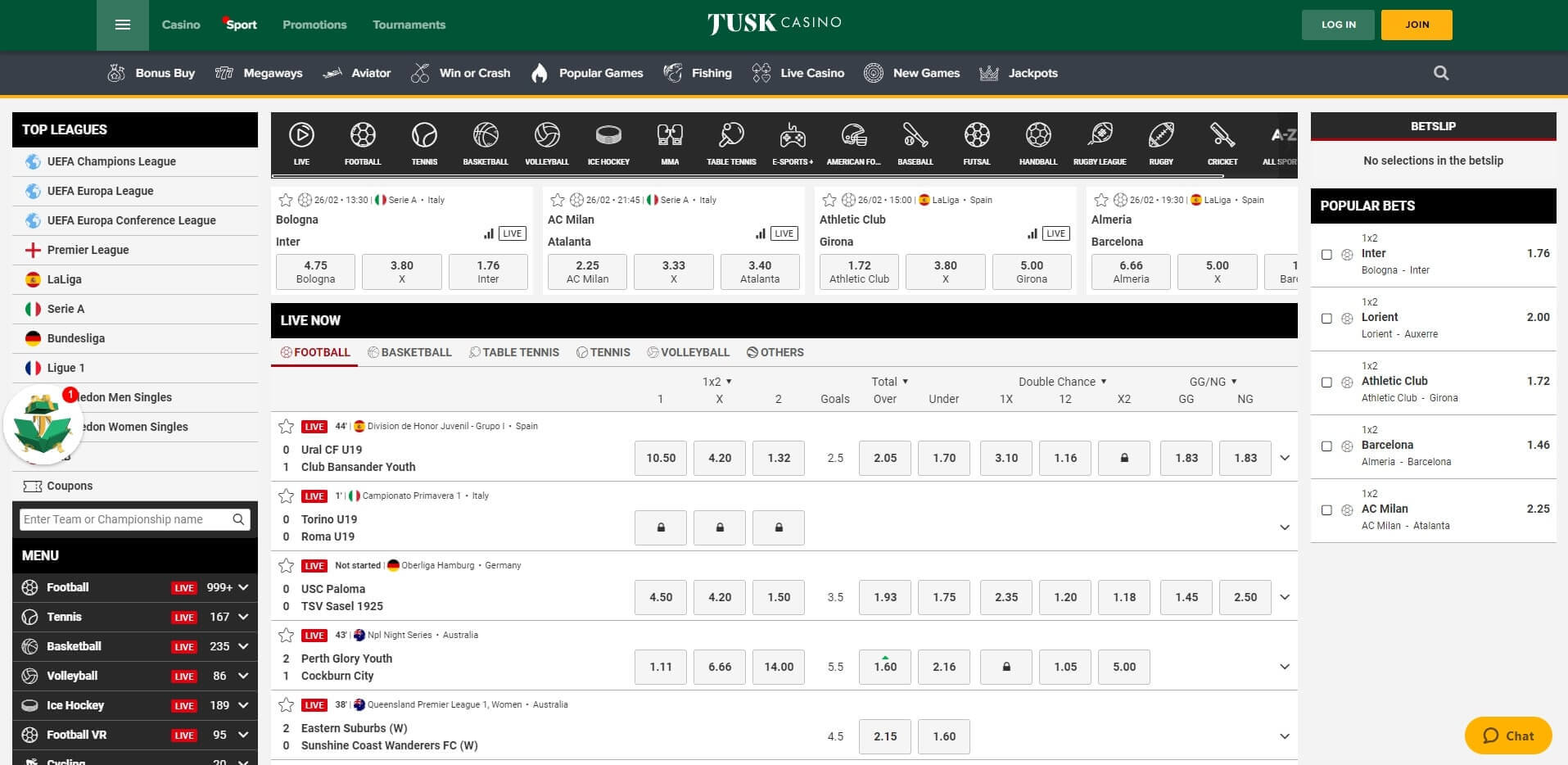This screenshot has height=765, width=1568.
Task: Open the Promotions menu
Action: (314, 25)
